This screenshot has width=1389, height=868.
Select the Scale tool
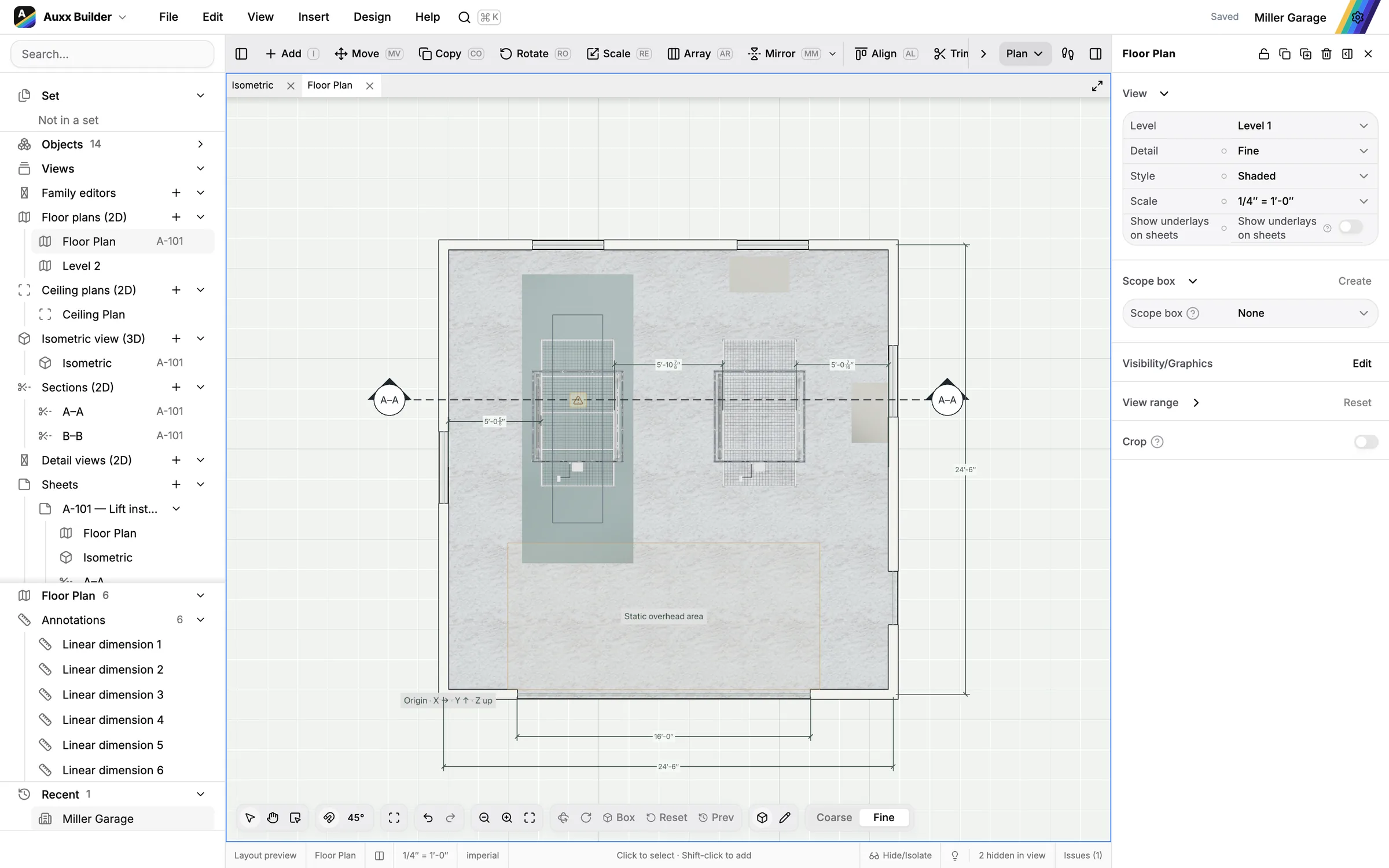tap(619, 54)
